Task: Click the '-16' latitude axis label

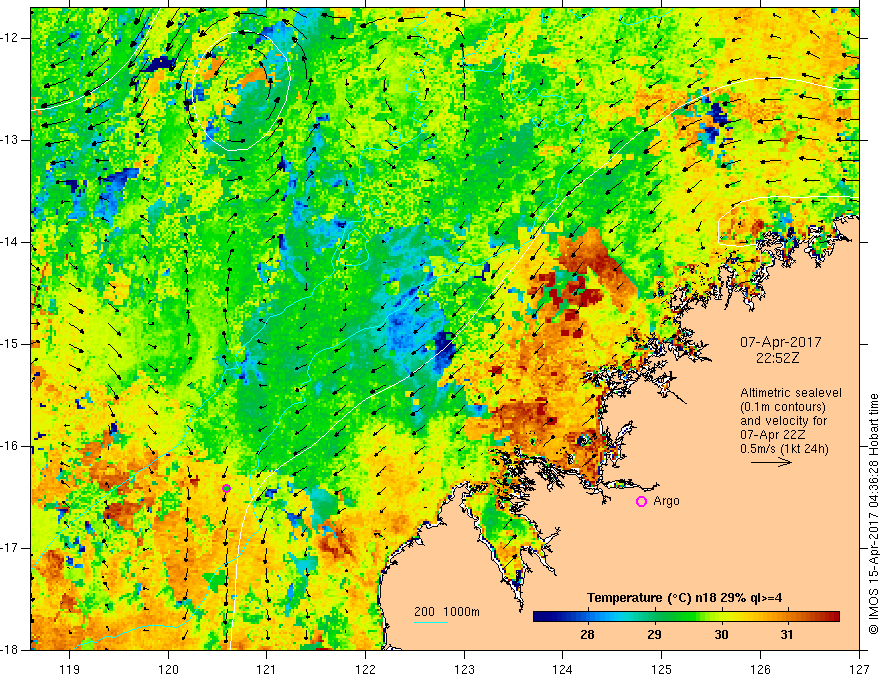Action: (11, 446)
